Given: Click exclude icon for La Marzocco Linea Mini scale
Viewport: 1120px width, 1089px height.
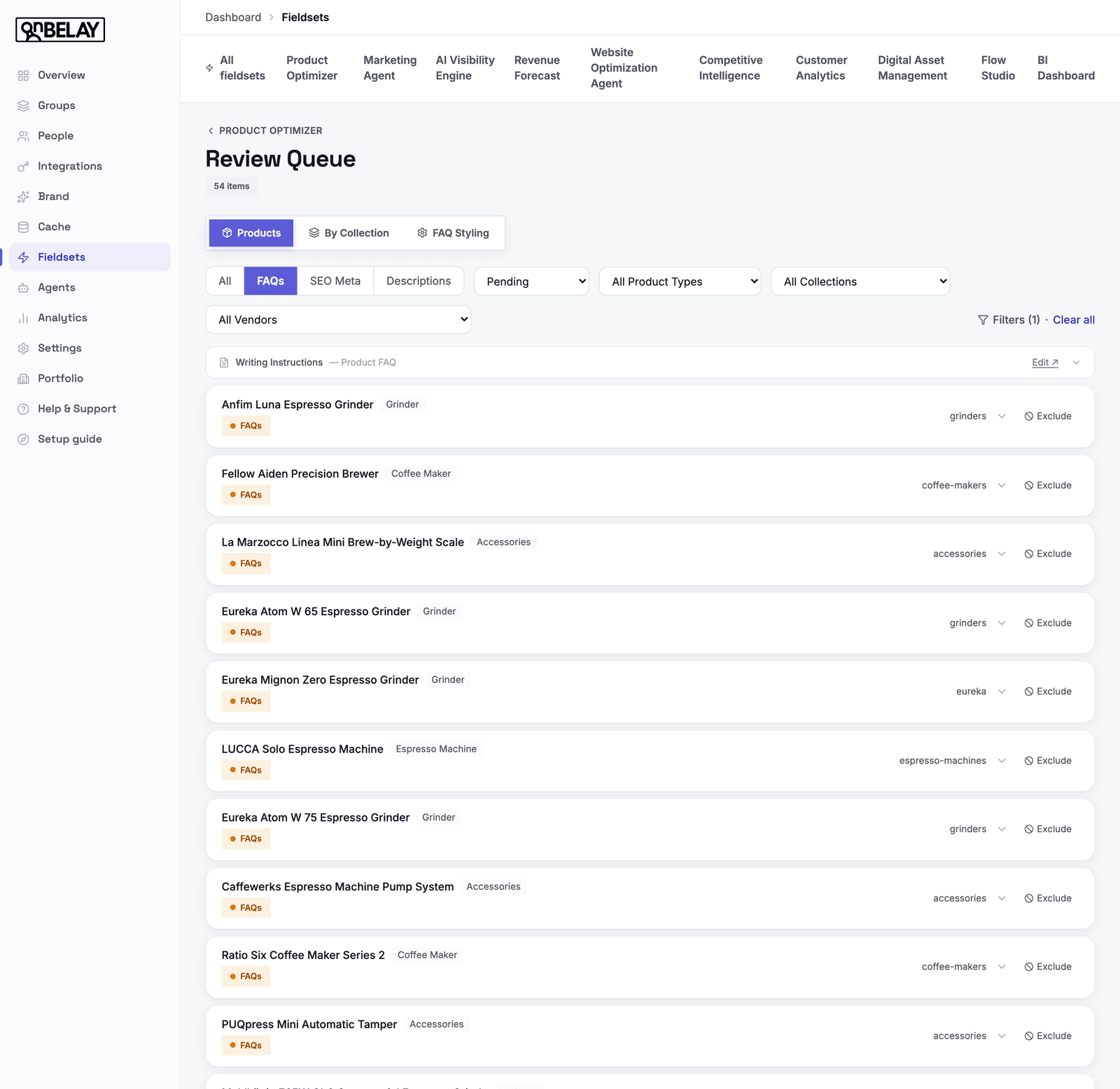Looking at the screenshot, I should tap(1029, 554).
